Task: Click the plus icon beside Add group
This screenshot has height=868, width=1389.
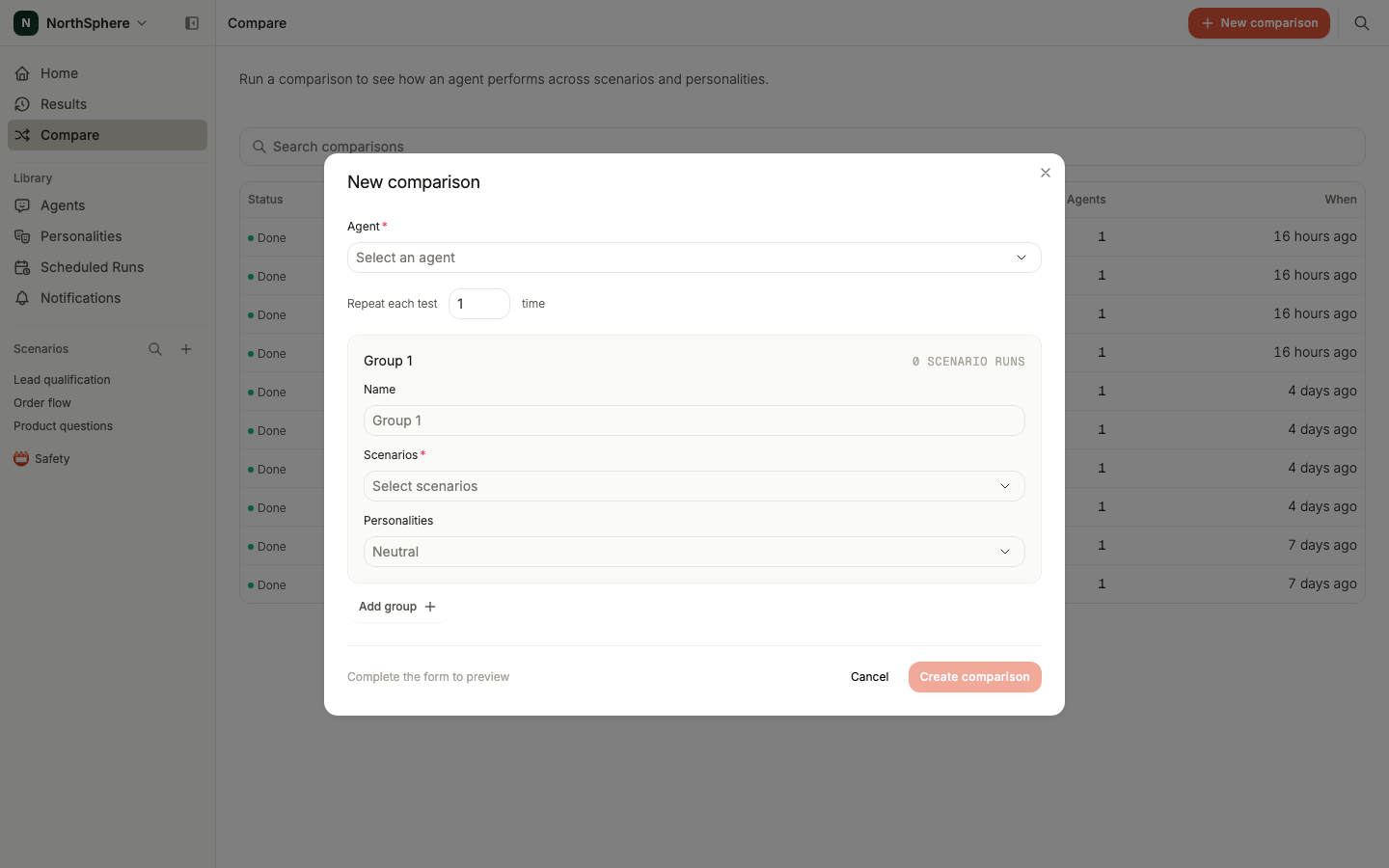Action: (x=430, y=607)
